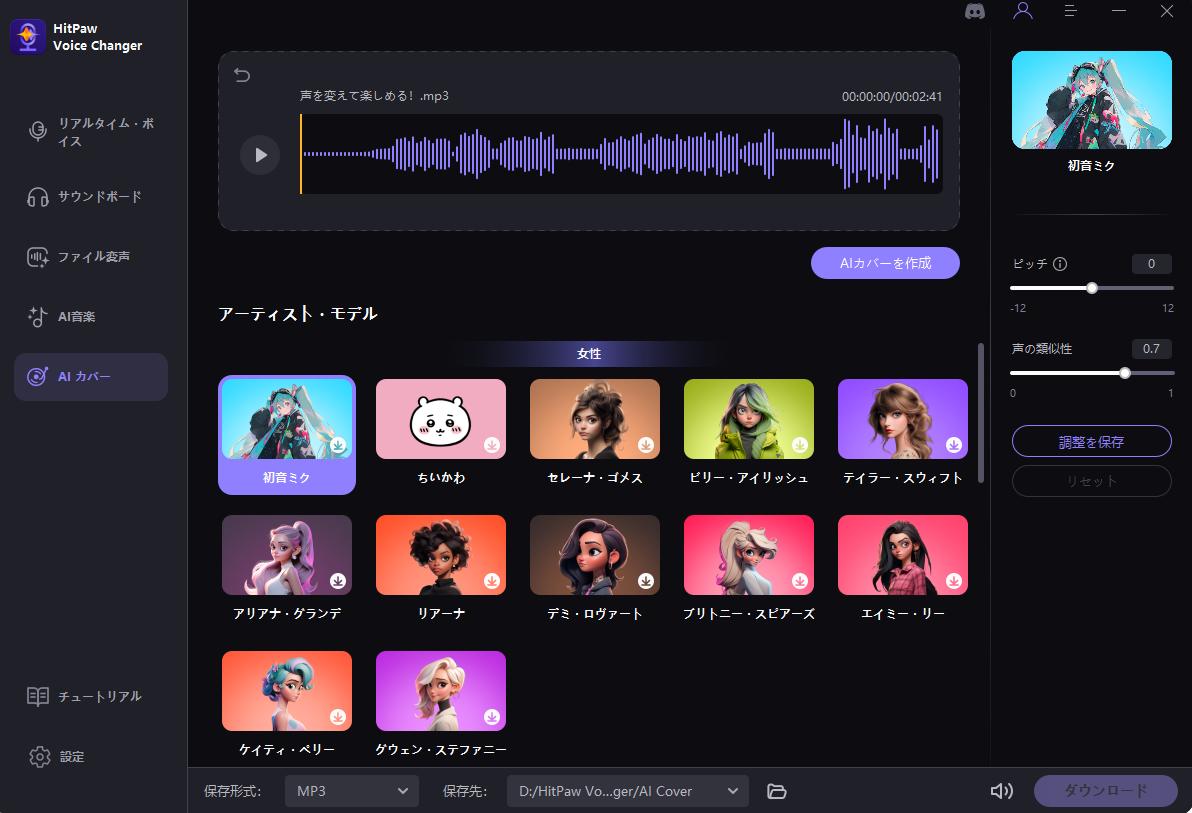The width and height of the screenshot is (1192, 813).
Task: Adjust the ピッチ slider handle
Action: (x=1092, y=288)
